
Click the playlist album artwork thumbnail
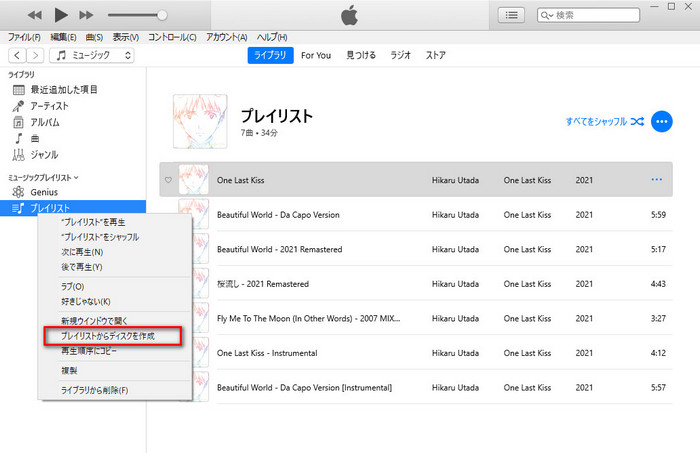click(x=200, y=121)
